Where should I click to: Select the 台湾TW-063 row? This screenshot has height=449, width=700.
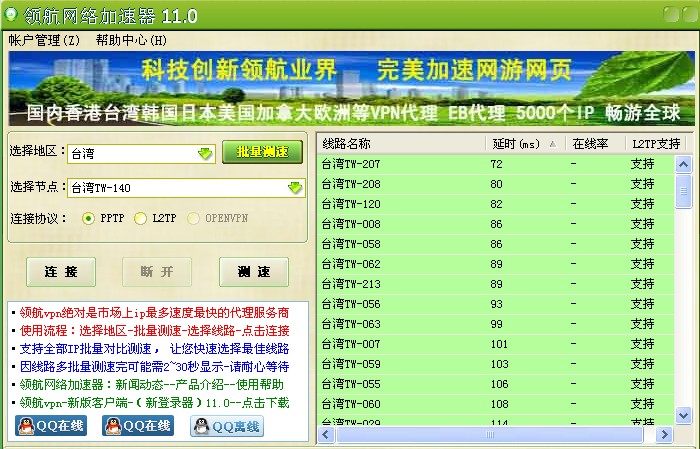point(496,324)
